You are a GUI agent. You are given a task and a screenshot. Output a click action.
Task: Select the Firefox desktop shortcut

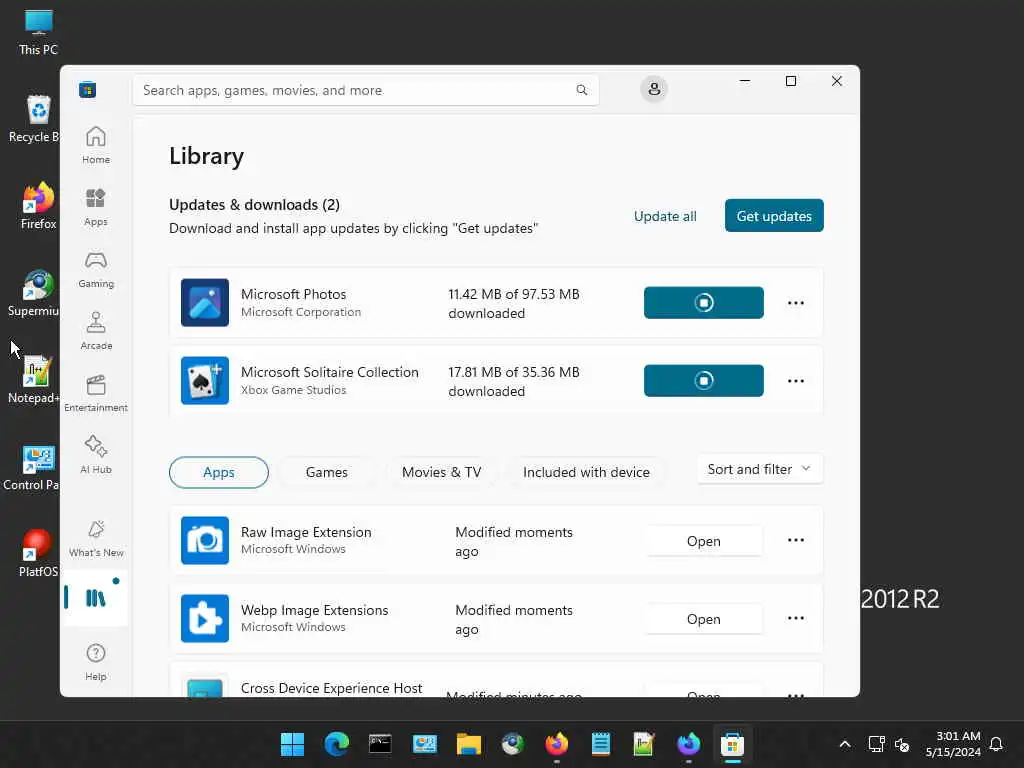tap(39, 206)
